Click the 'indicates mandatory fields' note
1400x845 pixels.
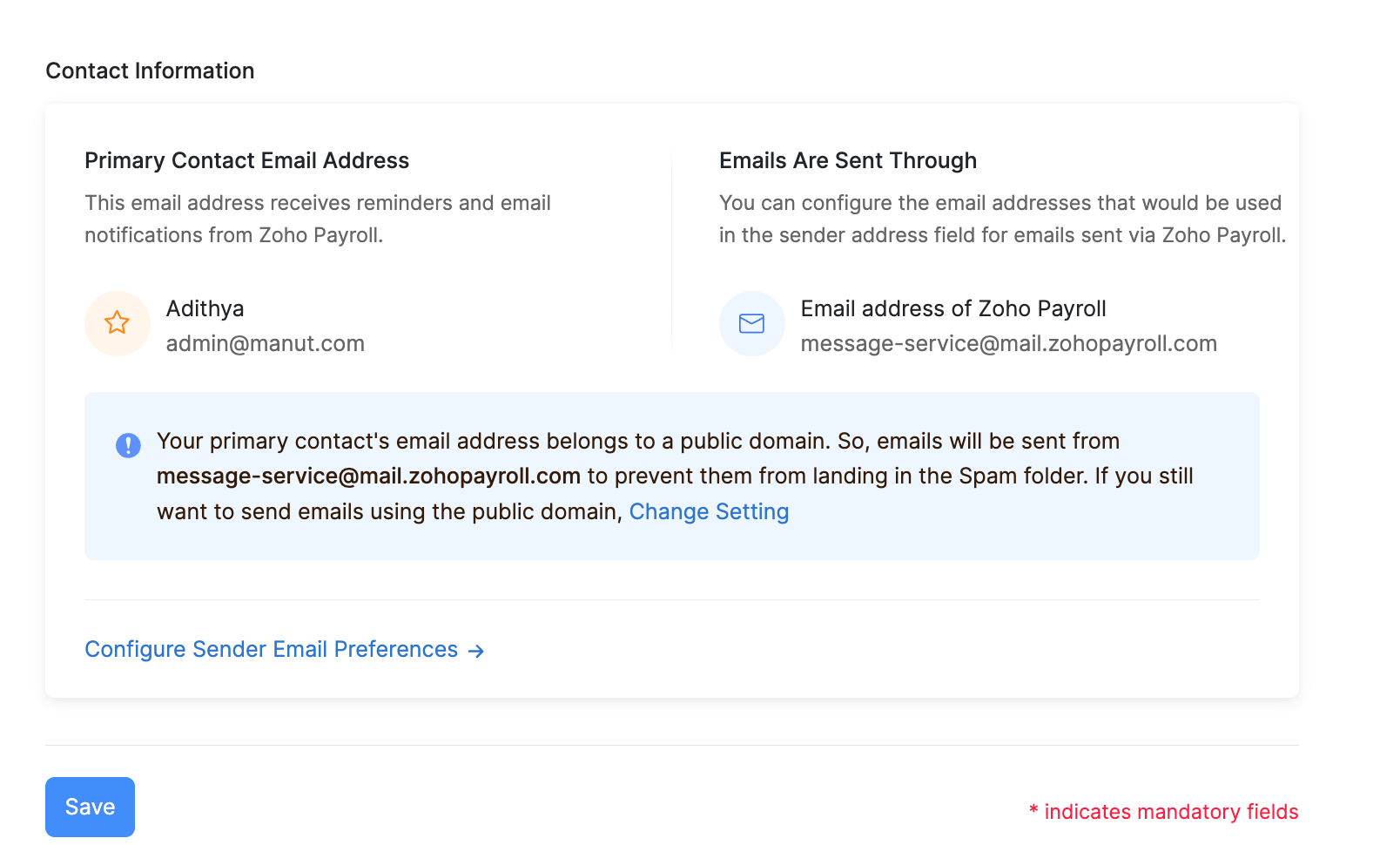[x=1170, y=812]
